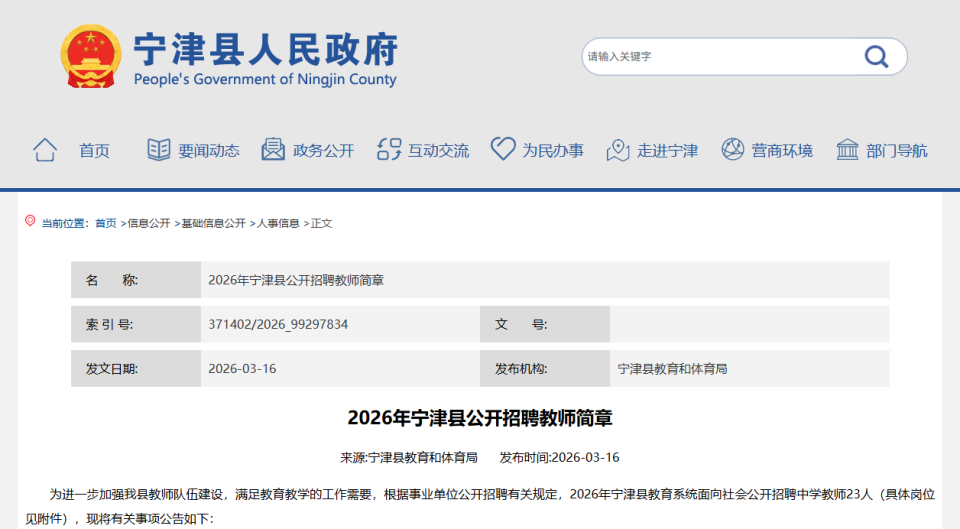
Task: Click the 名称 value 2026年宁津县公开招聘教师简章 in table
Action: coord(296,280)
